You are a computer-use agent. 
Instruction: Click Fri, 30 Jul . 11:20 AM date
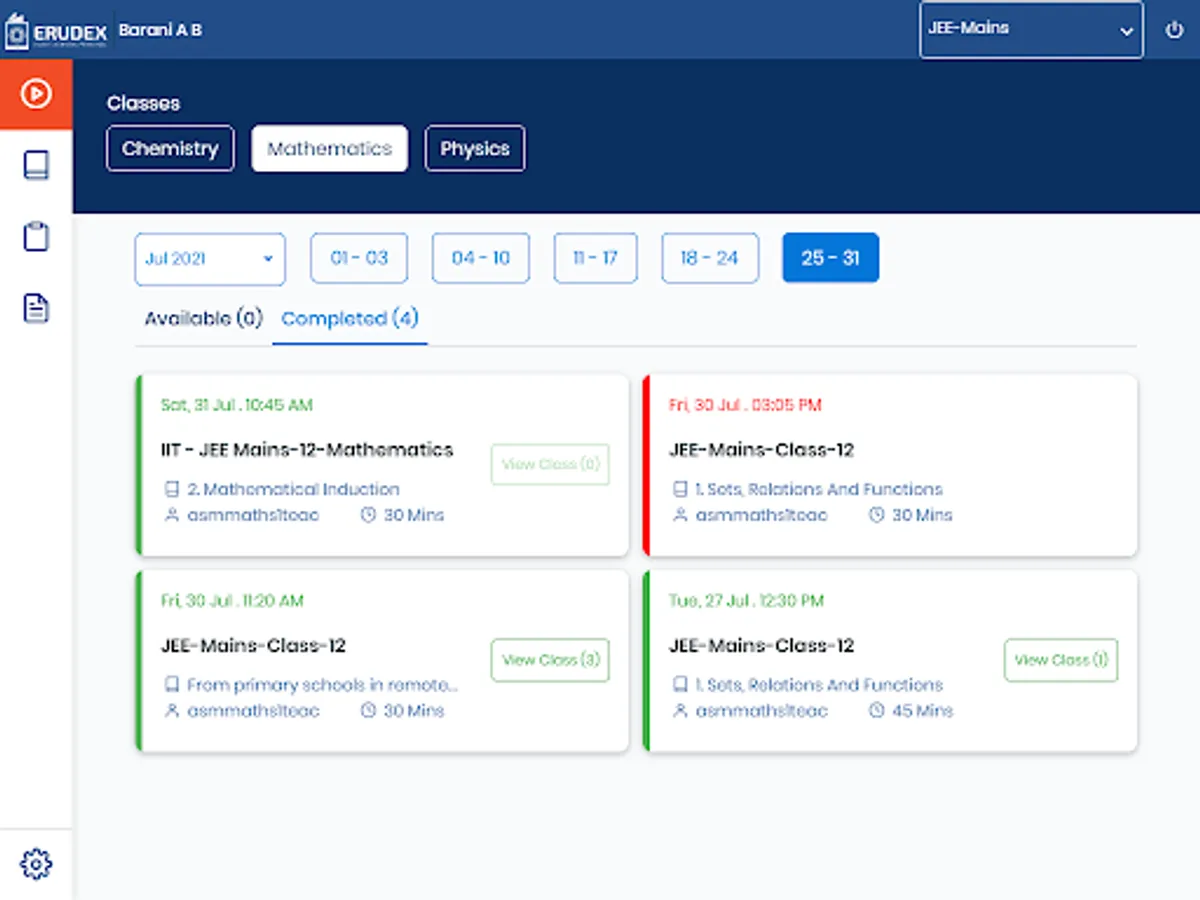point(232,601)
